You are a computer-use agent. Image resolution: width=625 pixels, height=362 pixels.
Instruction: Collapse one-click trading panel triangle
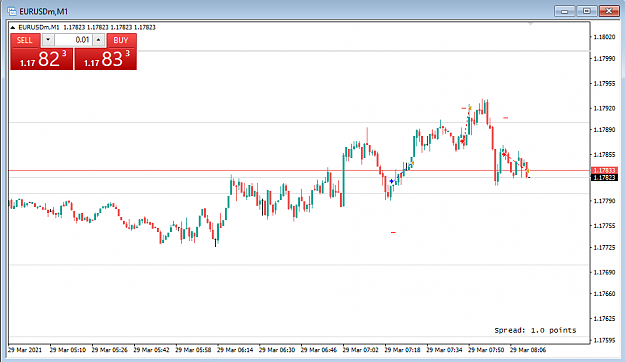[x=13, y=28]
